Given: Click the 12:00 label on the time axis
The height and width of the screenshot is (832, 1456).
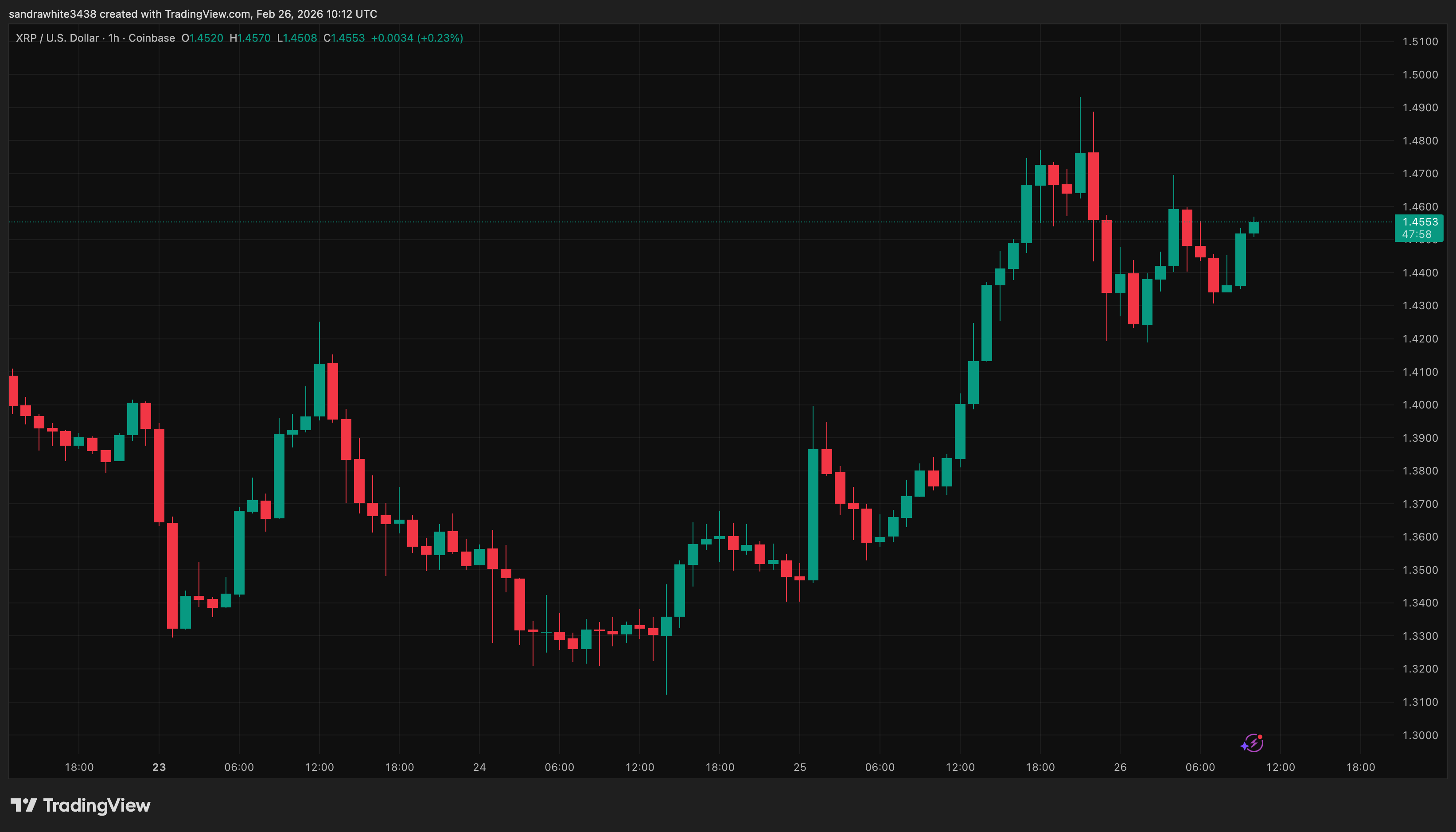Looking at the screenshot, I should tap(1282, 767).
